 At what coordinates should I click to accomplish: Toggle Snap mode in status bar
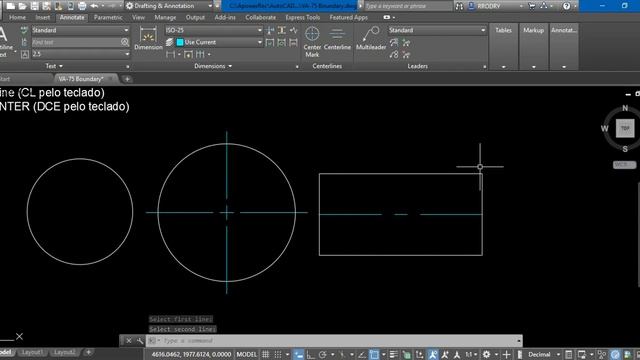[x=278, y=354]
